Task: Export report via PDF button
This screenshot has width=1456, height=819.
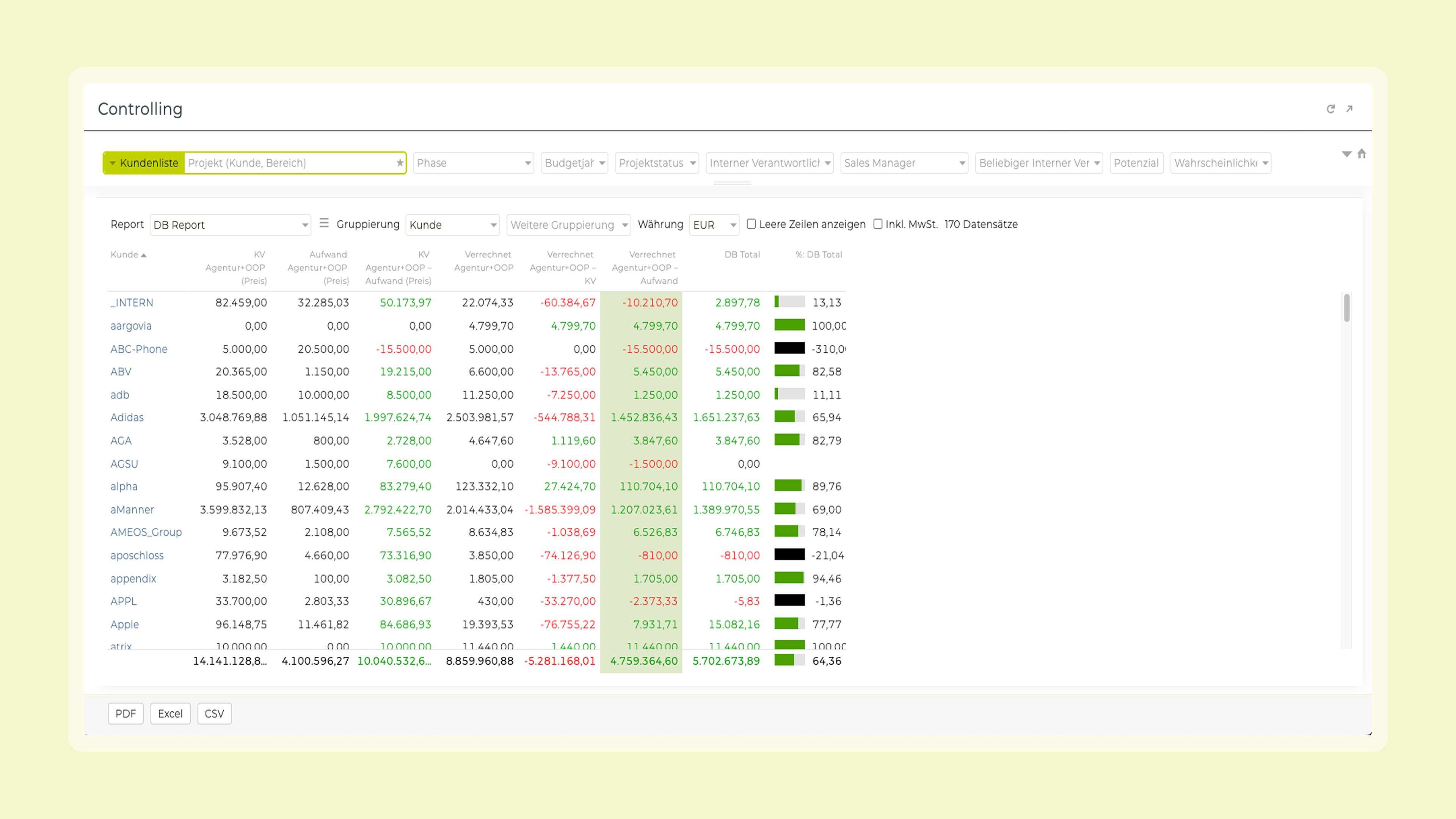Action: coord(126,713)
